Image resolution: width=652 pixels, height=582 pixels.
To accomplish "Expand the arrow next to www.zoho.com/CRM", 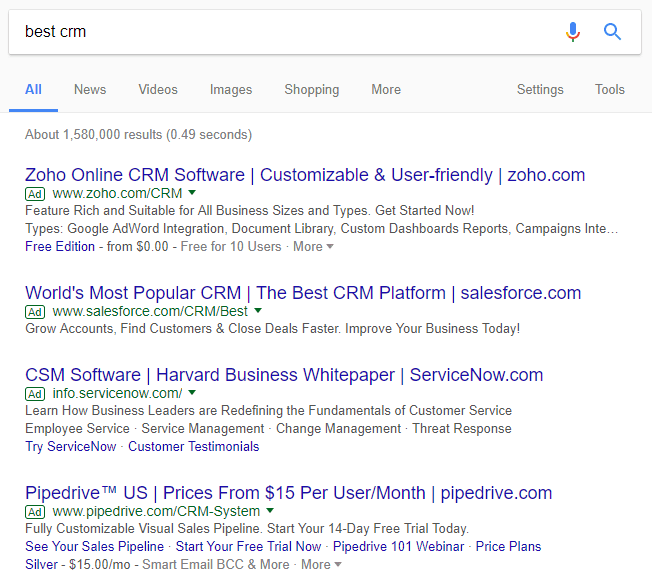I will pyautogui.click(x=192, y=192).
